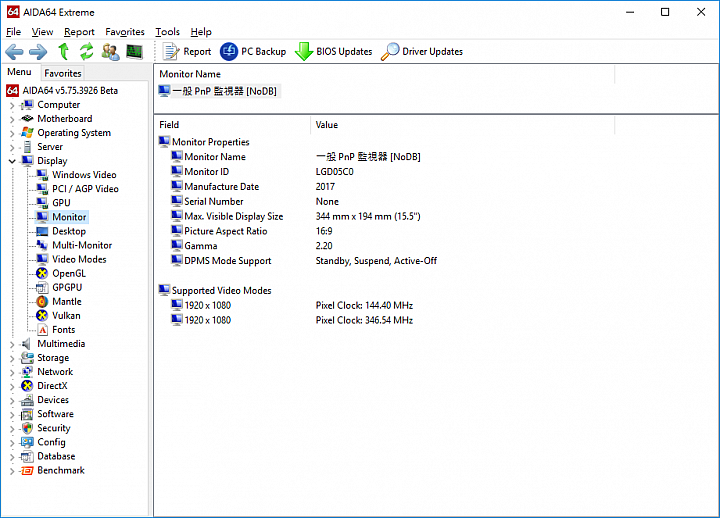This screenshot has height=518, width=720.
Task: Open Video Modes under Display
Action: (79, 259)
